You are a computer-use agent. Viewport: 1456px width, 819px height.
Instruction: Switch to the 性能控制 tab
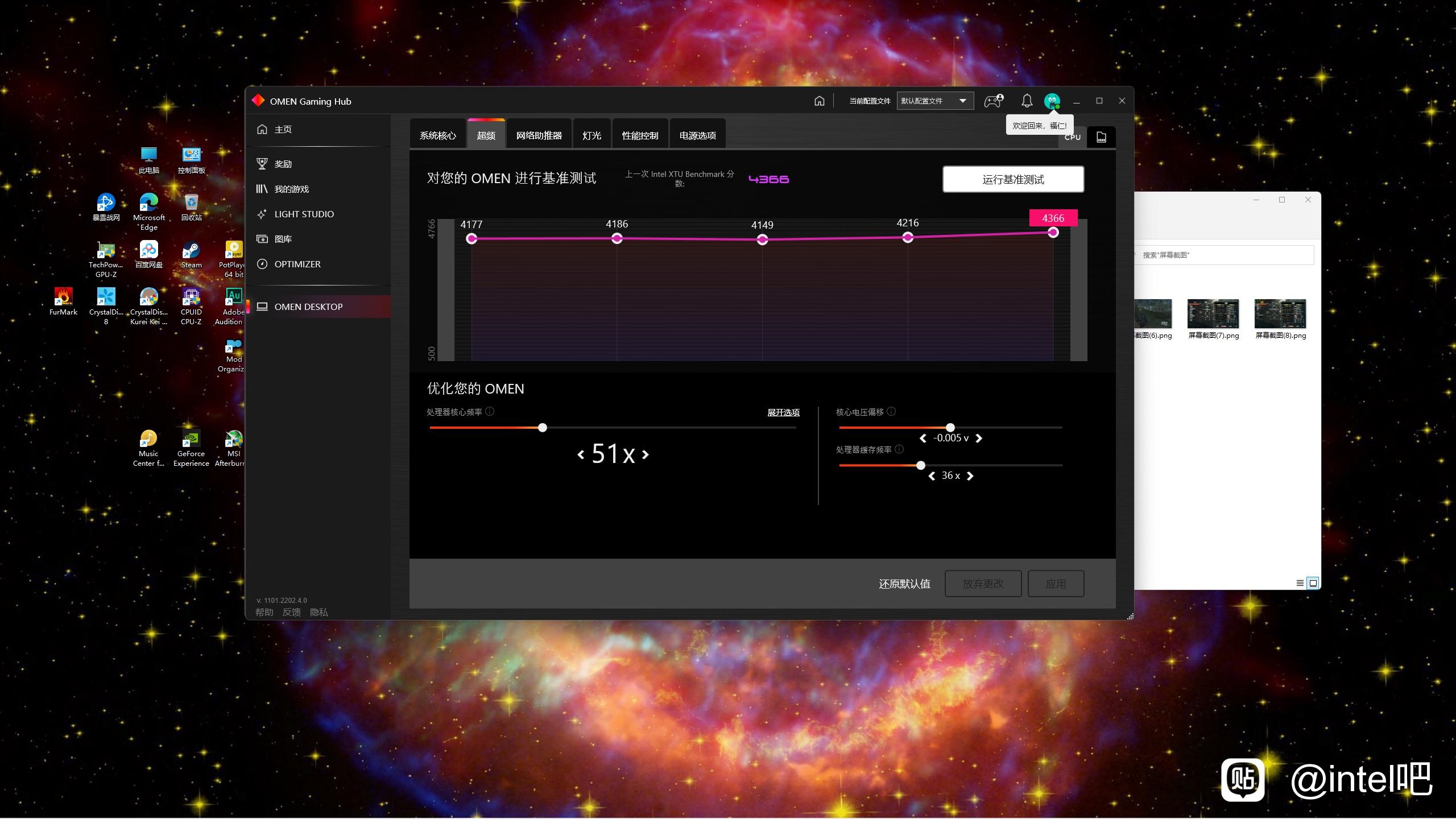point(640,135)
